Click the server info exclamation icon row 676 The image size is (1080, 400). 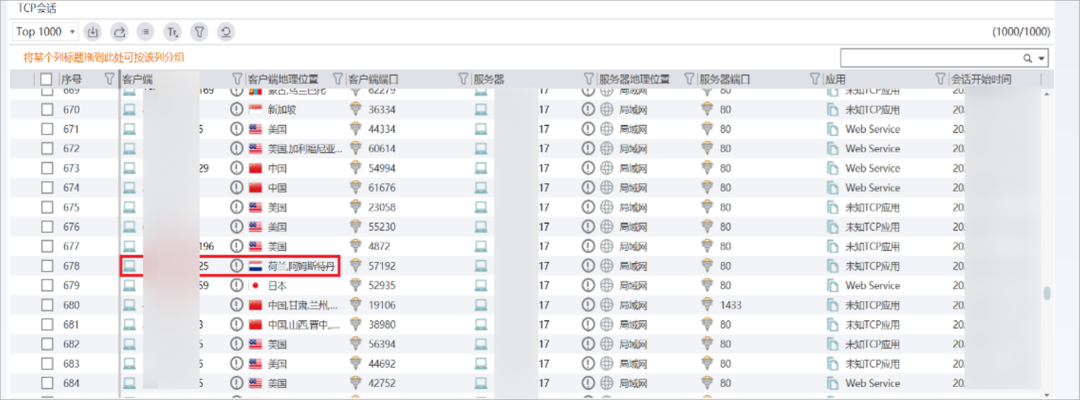(x=588, y=227)
